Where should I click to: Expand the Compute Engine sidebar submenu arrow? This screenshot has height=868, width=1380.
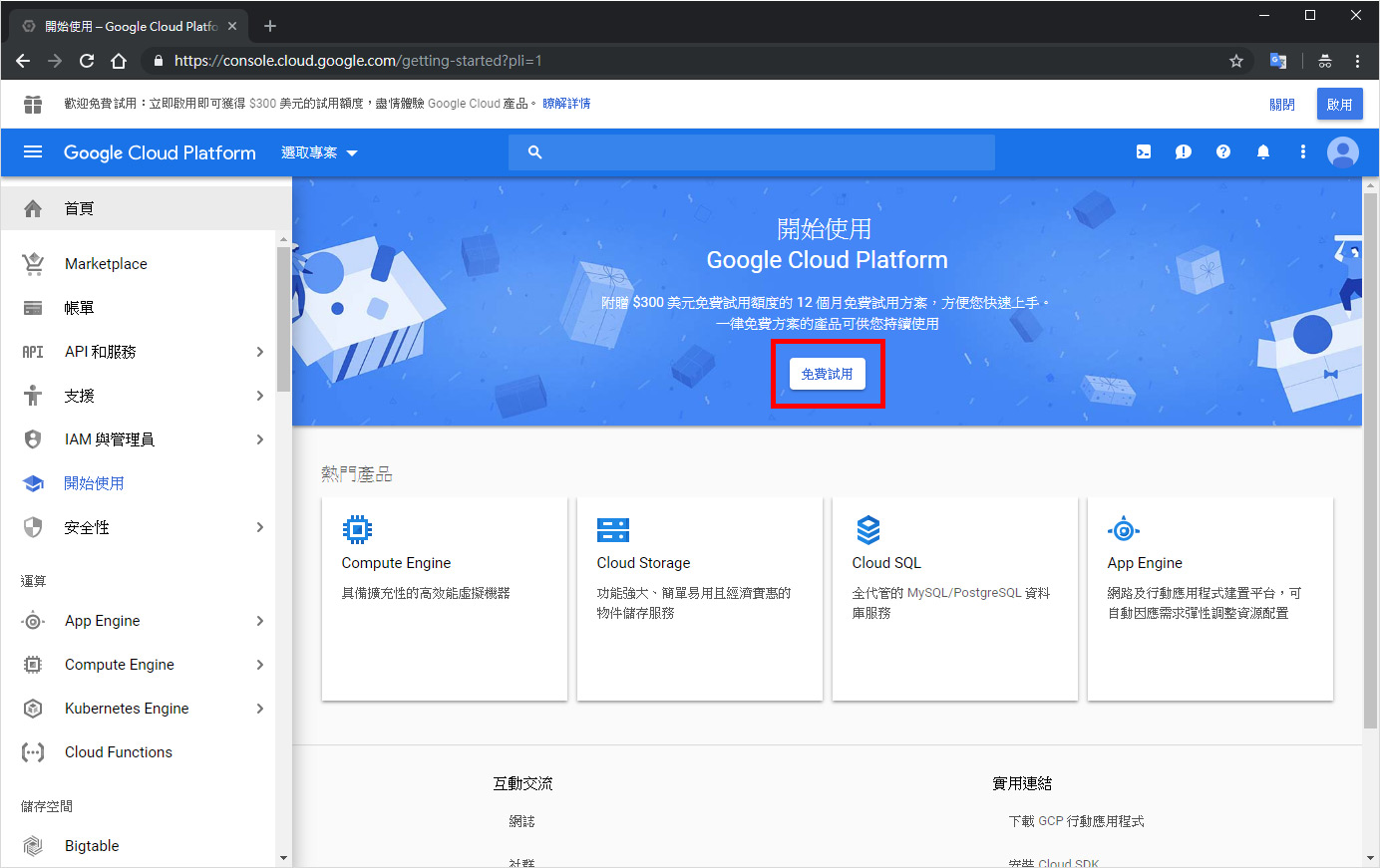click(259, 665)
